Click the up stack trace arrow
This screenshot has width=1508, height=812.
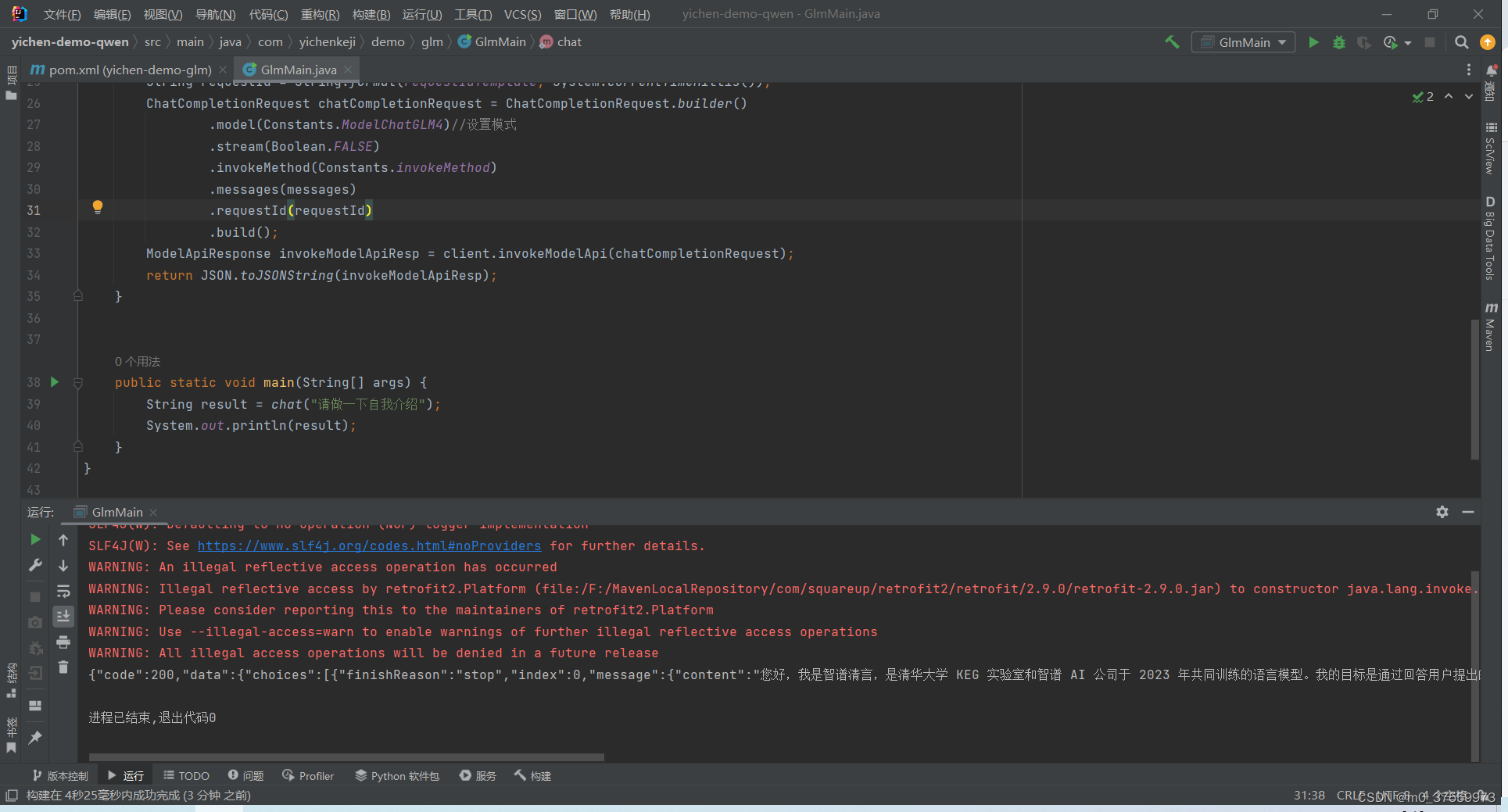[x=63, y=539]
